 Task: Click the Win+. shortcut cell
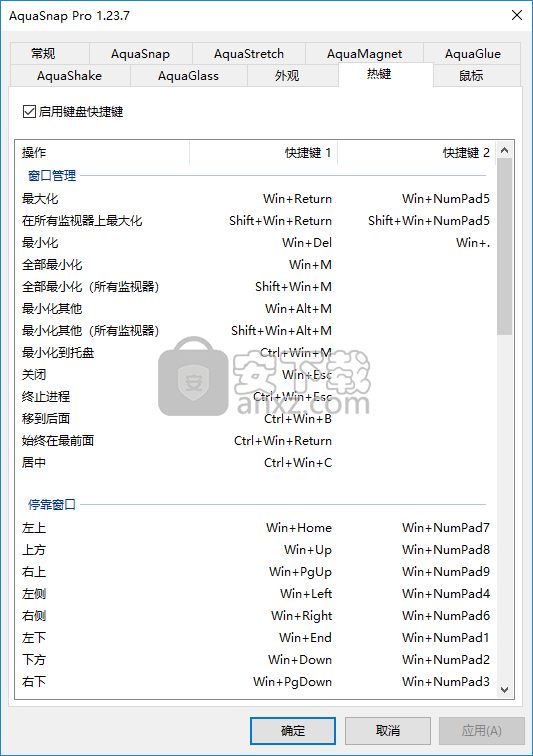click(473, 243)
